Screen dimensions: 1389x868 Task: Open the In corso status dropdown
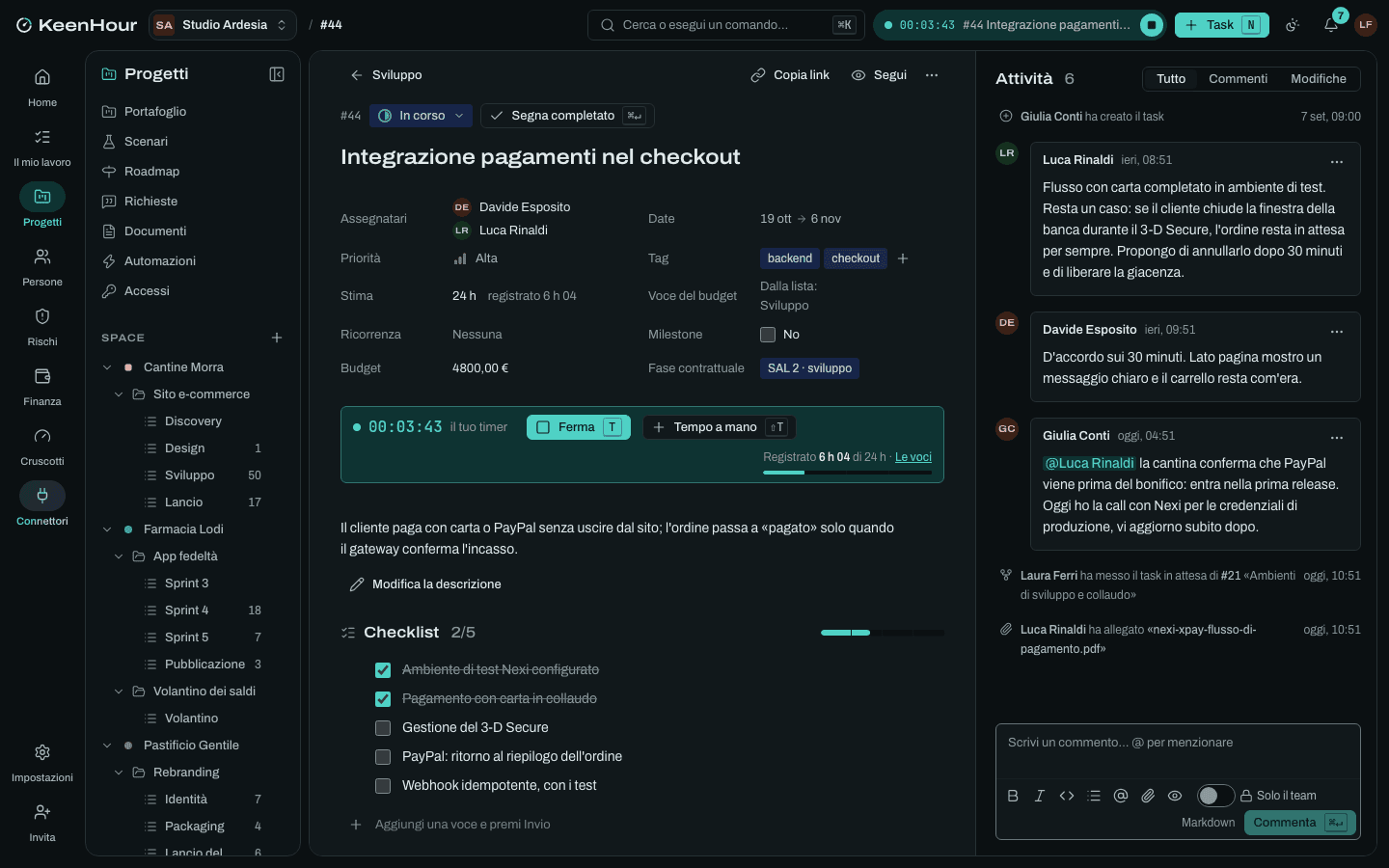421,116
